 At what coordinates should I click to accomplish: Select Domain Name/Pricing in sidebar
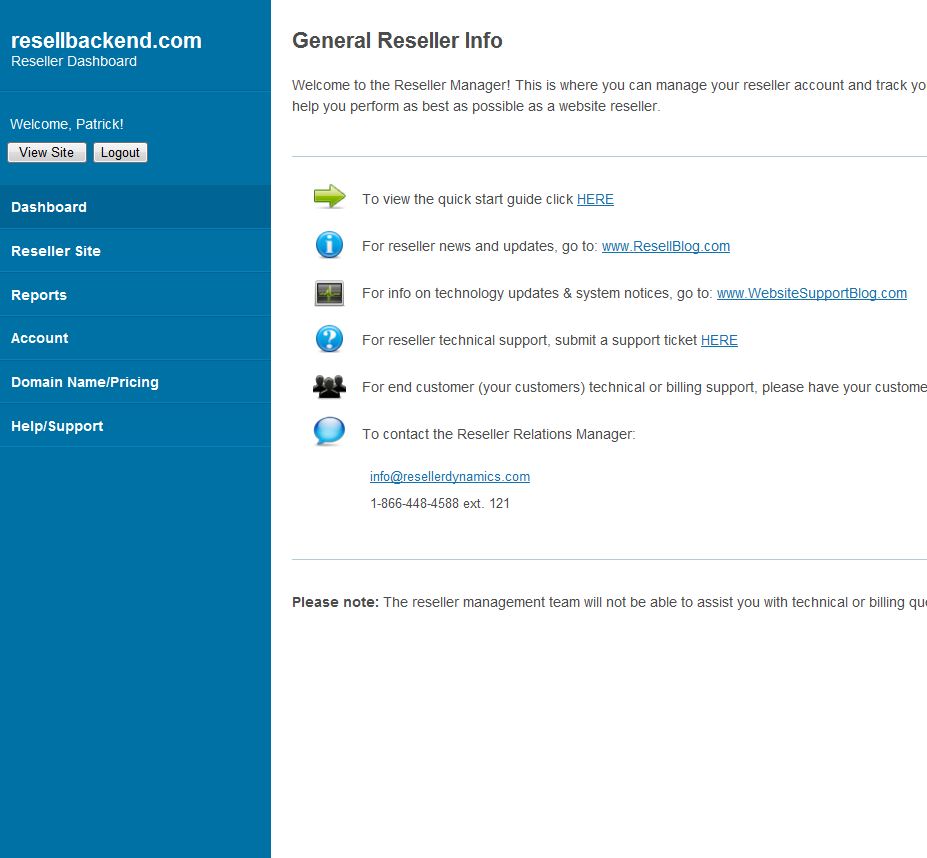85,382
